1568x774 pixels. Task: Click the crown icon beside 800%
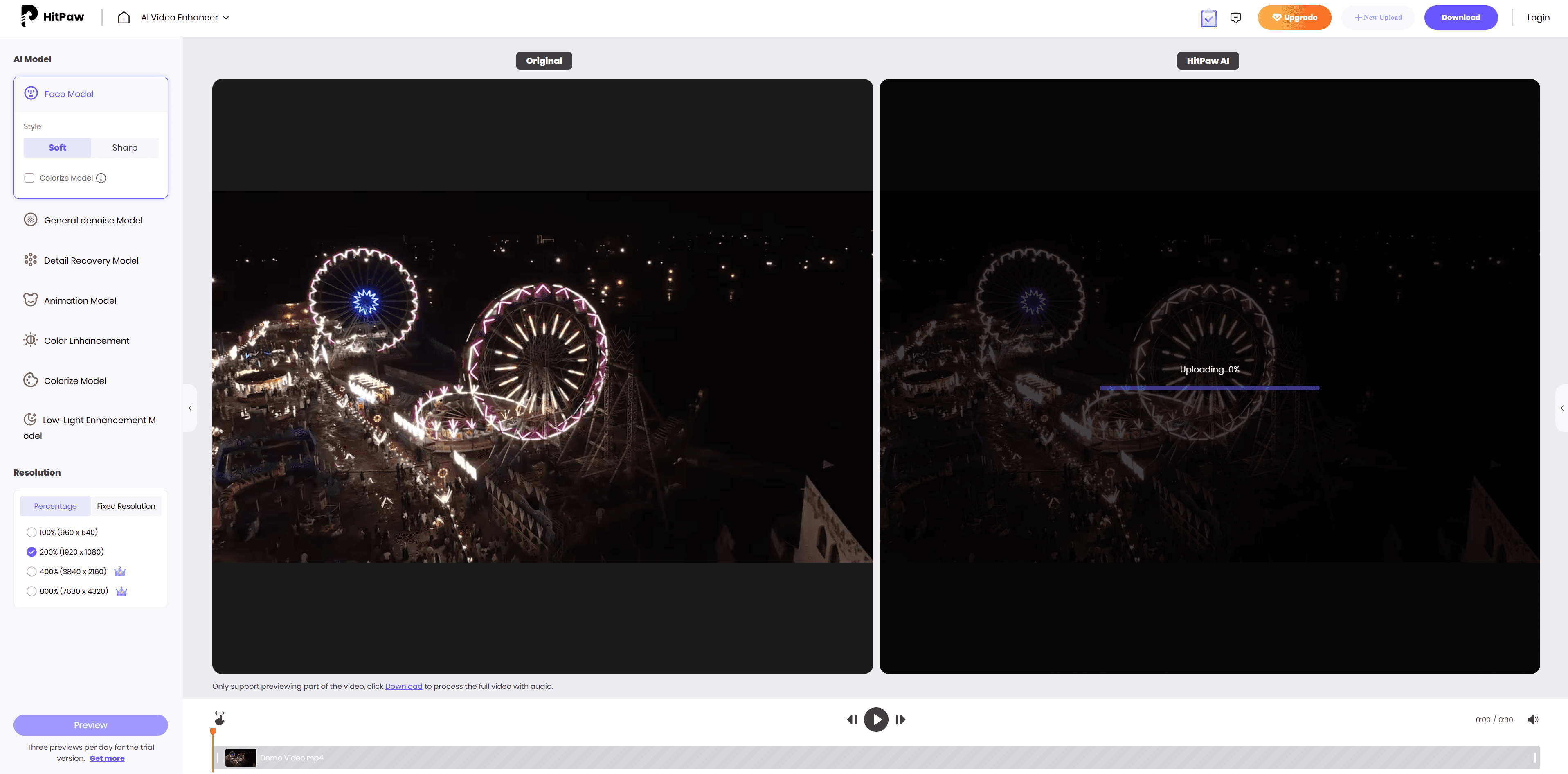122,591
